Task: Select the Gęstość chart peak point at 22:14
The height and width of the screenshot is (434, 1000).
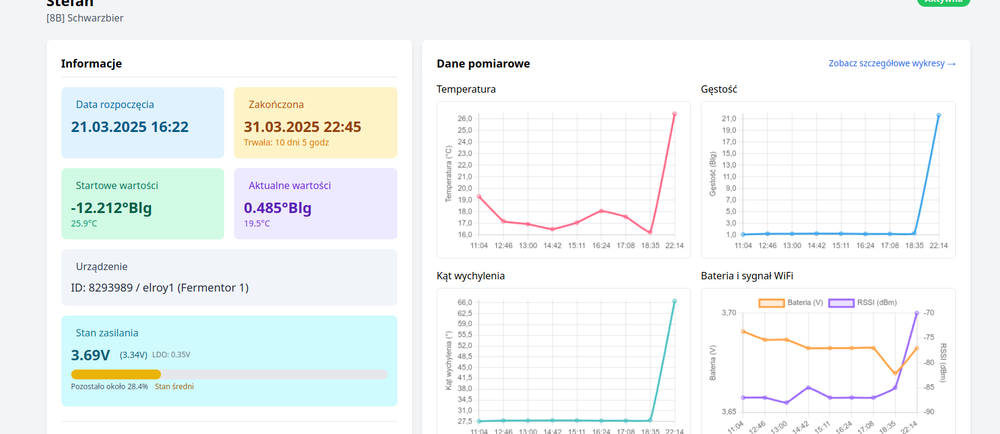Action: (x=938, y=115)
